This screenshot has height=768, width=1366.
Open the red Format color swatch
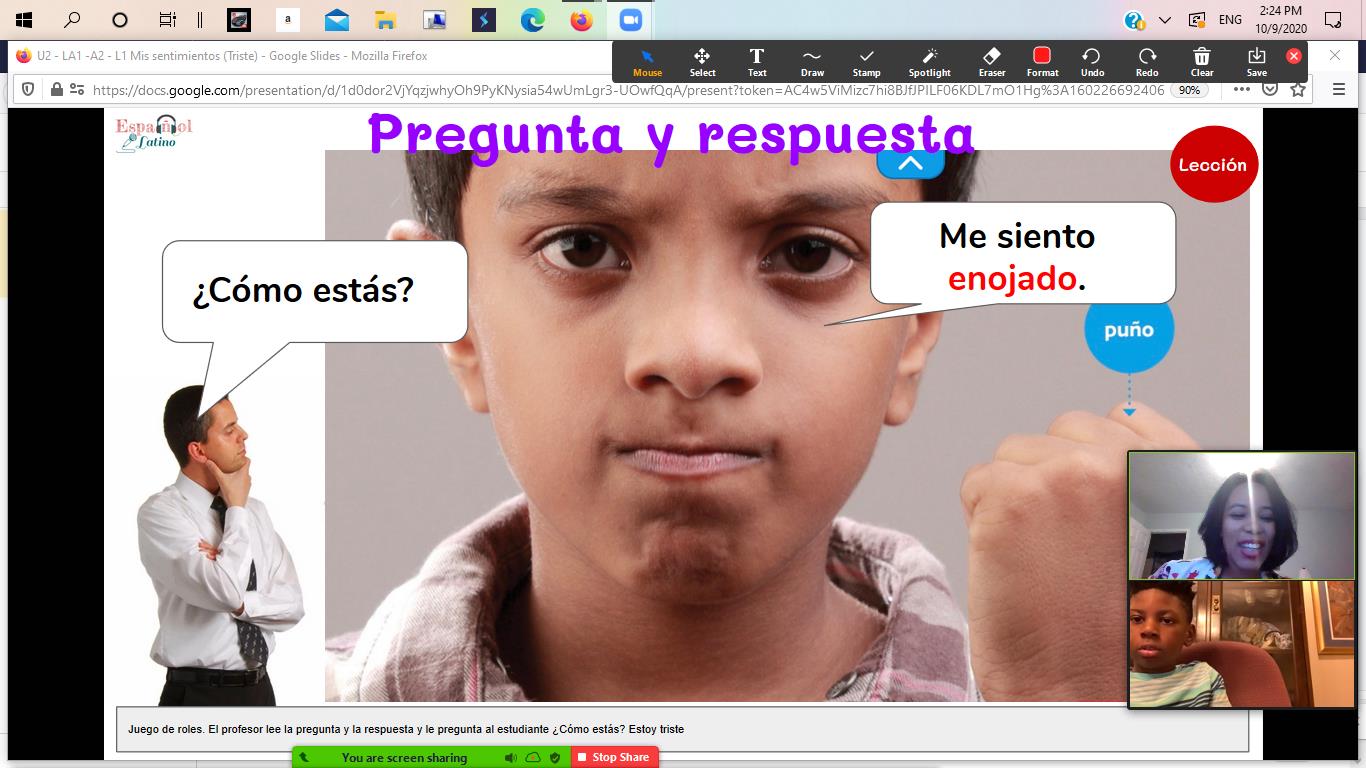[x=1042, y=57]
